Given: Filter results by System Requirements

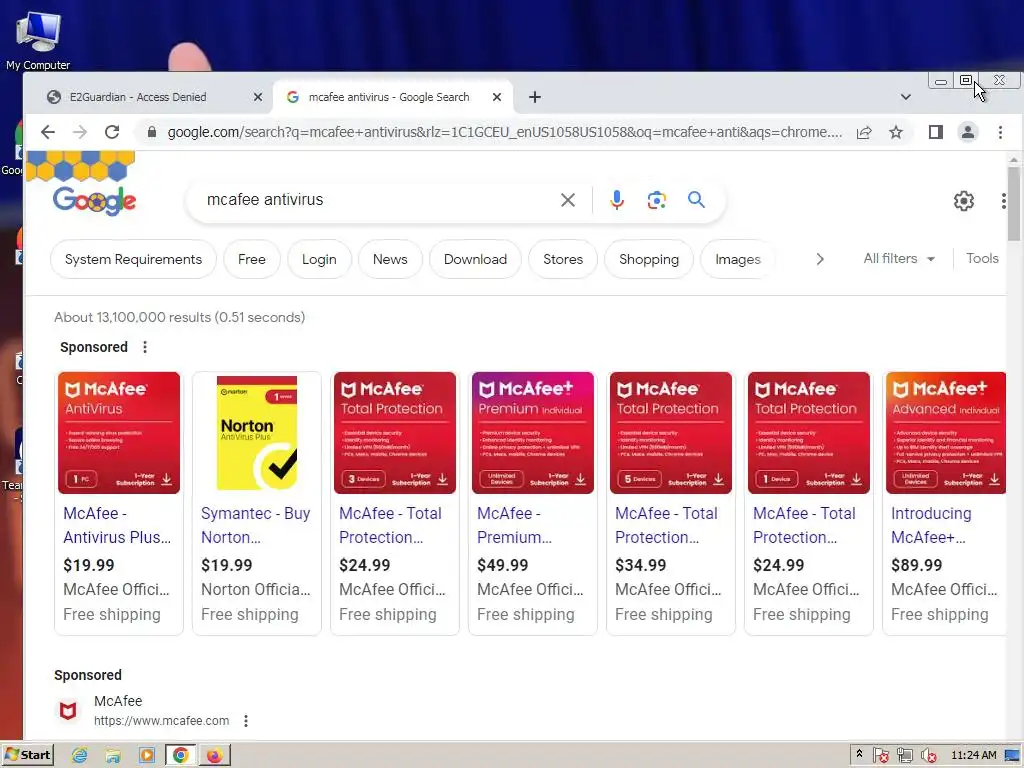Looking at the screenshot, I should point(133,259).
